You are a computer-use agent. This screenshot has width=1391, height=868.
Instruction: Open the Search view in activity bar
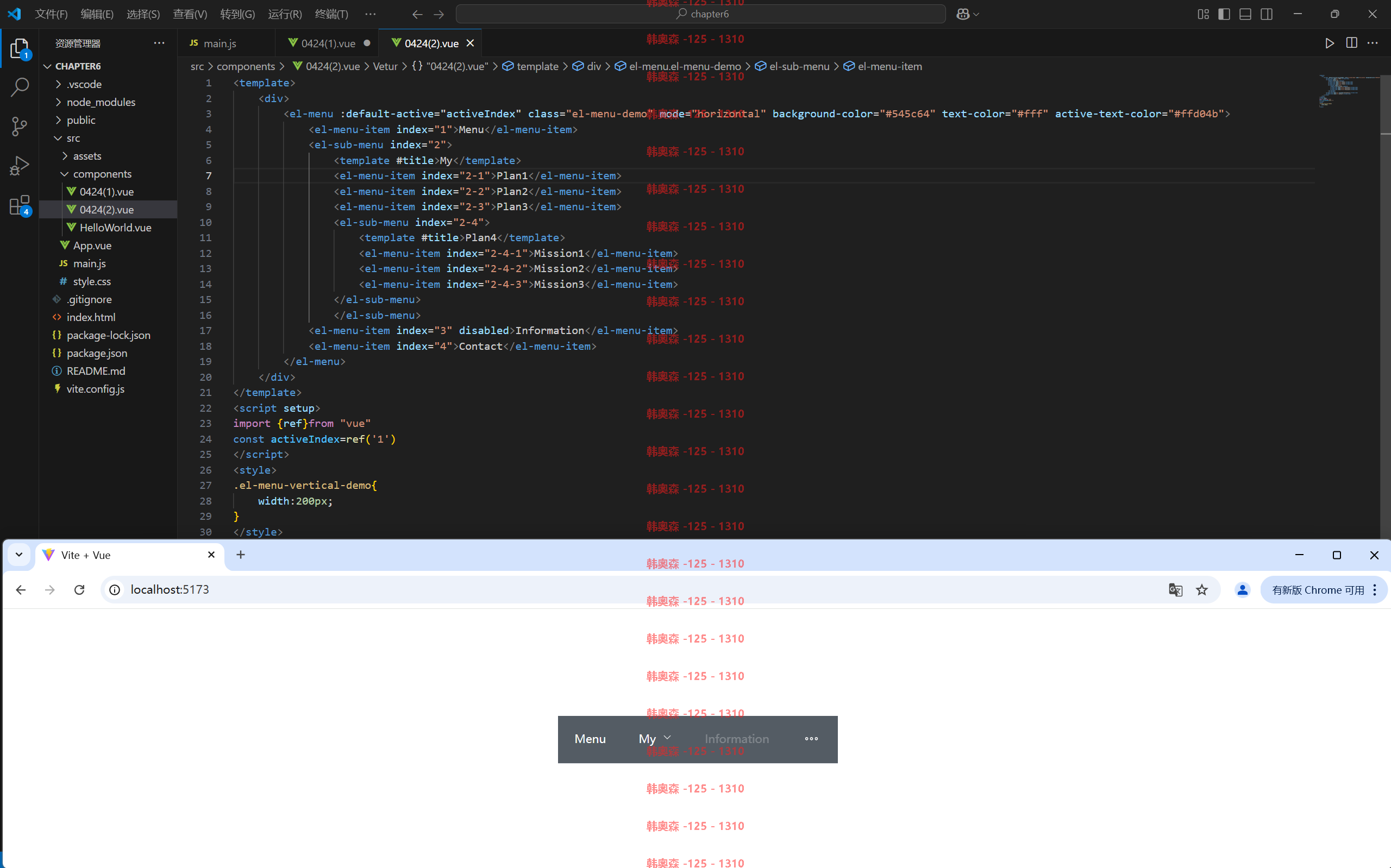click(20, 87)
